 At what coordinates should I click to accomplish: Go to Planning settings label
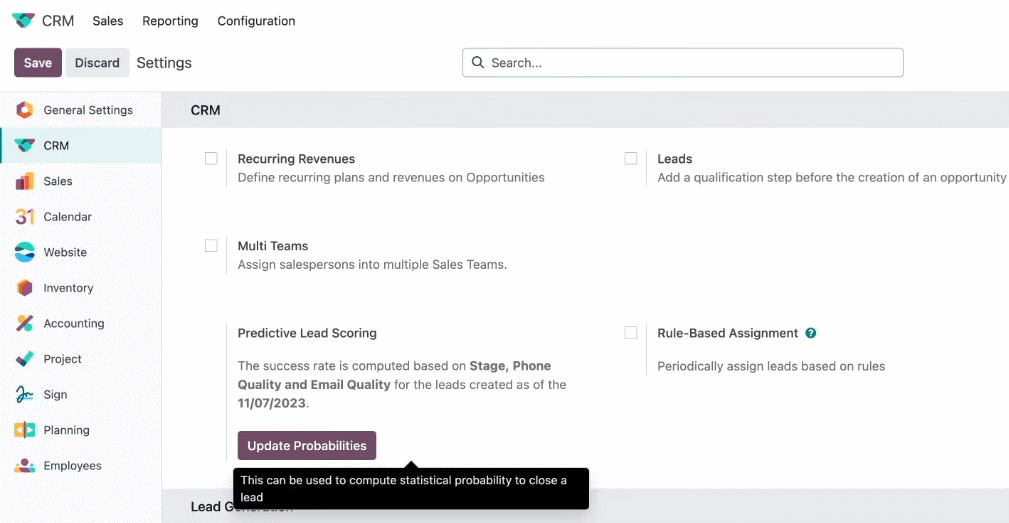click(66, 430)
